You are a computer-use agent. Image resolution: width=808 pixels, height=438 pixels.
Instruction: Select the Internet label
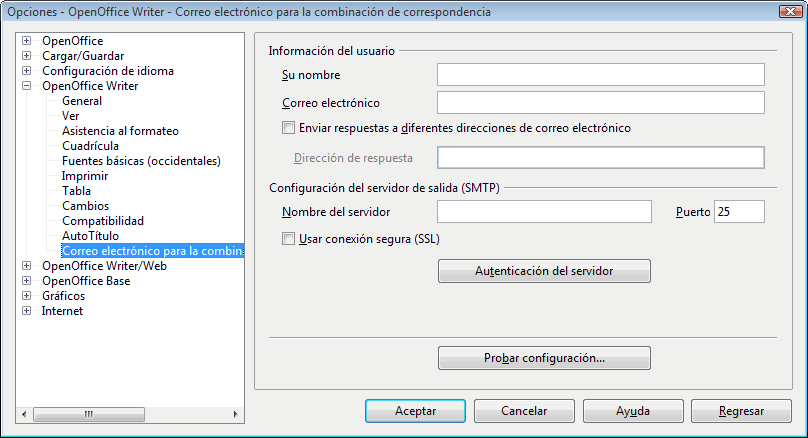click(62, 311)
